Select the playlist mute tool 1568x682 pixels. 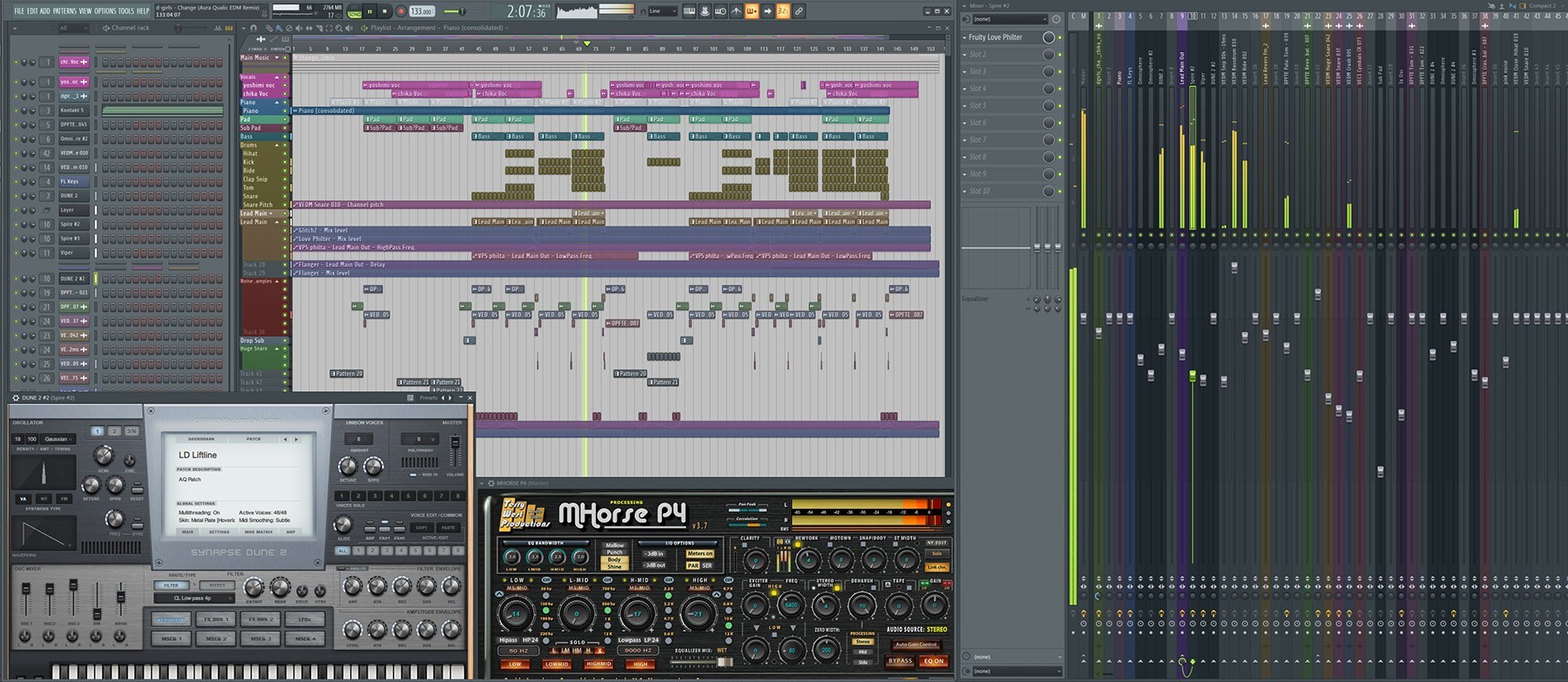tap(299, 28)
